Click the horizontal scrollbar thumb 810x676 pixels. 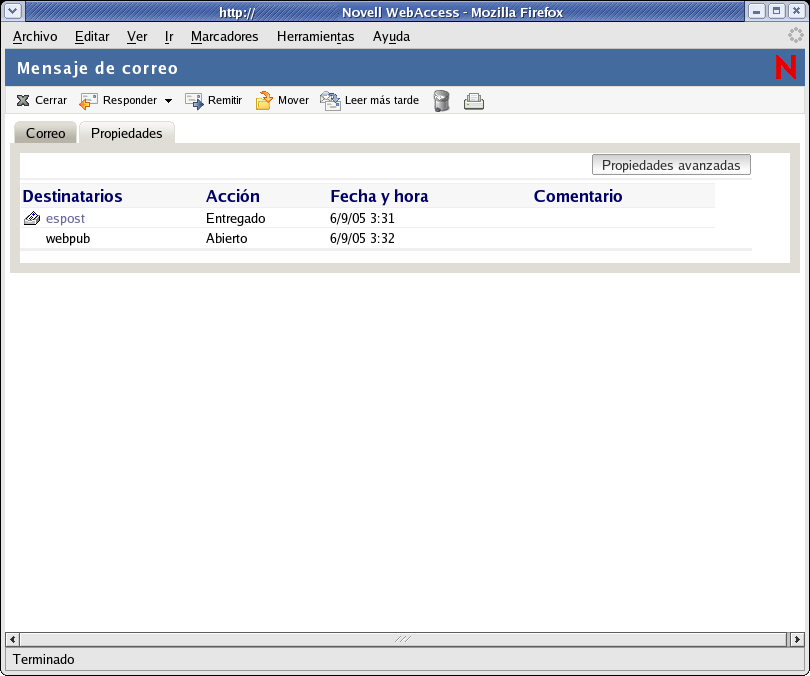point(403,639)
